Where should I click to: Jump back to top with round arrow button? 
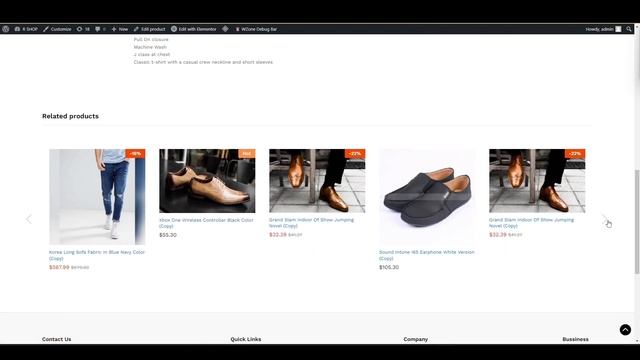tap(625, 330)
